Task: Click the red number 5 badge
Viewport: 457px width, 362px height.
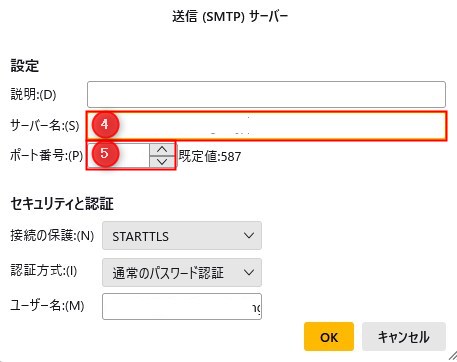Action: pos(104,153)
